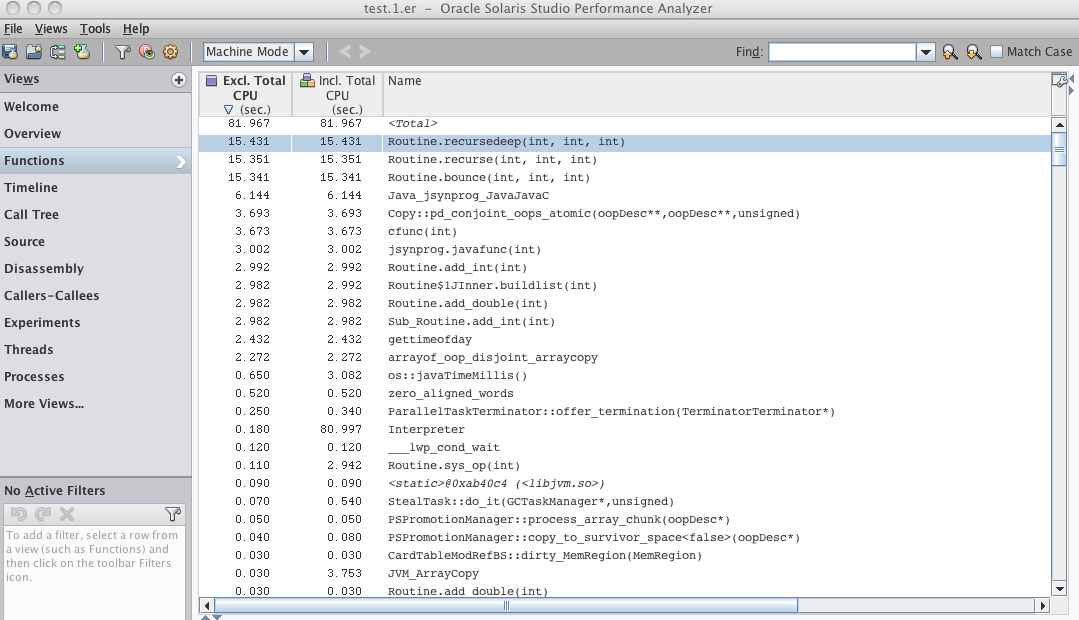
Task: Click the scroll down arrow of the table
Action: pyautogui.click(x=1060, y=589)
